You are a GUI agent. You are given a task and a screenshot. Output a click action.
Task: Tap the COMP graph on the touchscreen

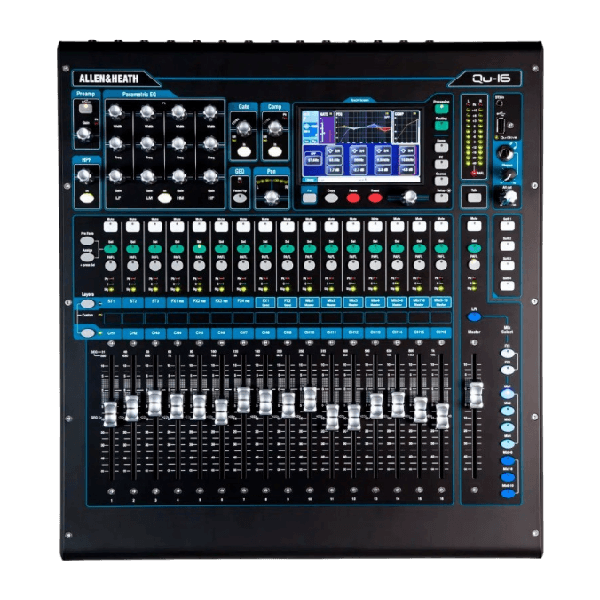407,127
